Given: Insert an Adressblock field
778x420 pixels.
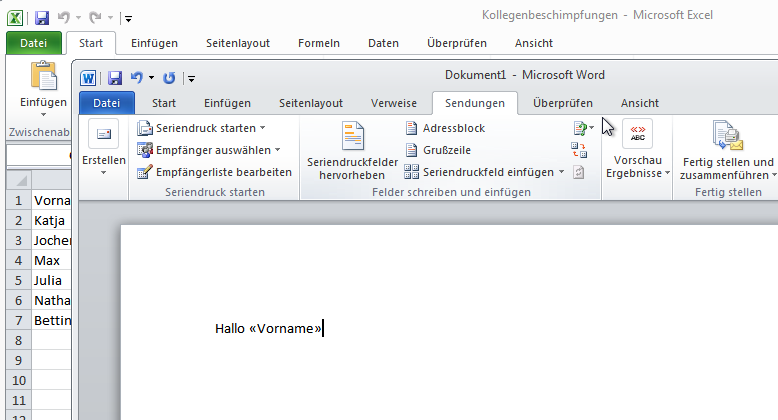Looking at the screenshot, I should (445, 128).
